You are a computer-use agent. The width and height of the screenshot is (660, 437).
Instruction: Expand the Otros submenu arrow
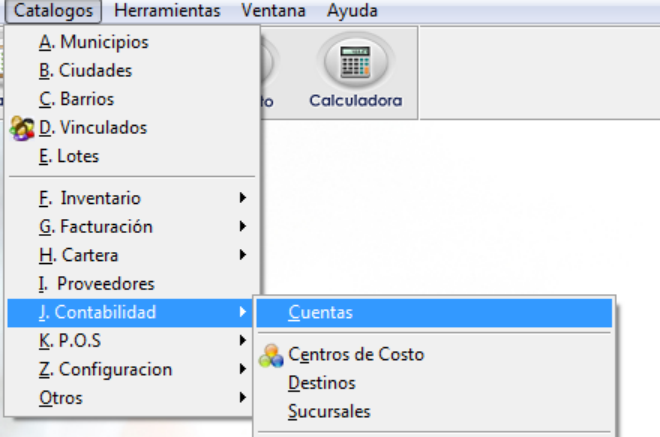tap(242, 397)
